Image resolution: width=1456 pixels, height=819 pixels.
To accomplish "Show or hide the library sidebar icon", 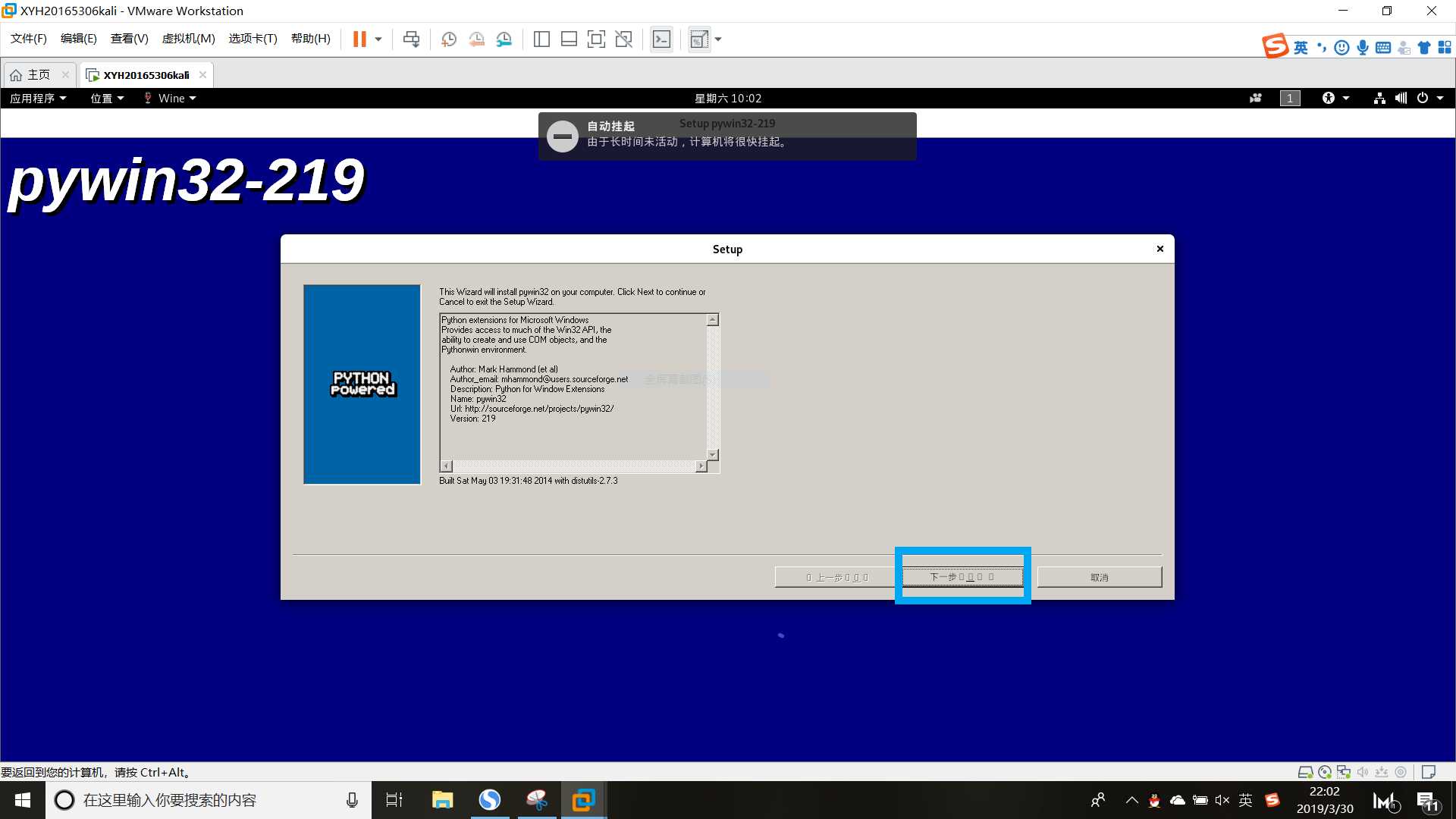I will coord(541,39).
